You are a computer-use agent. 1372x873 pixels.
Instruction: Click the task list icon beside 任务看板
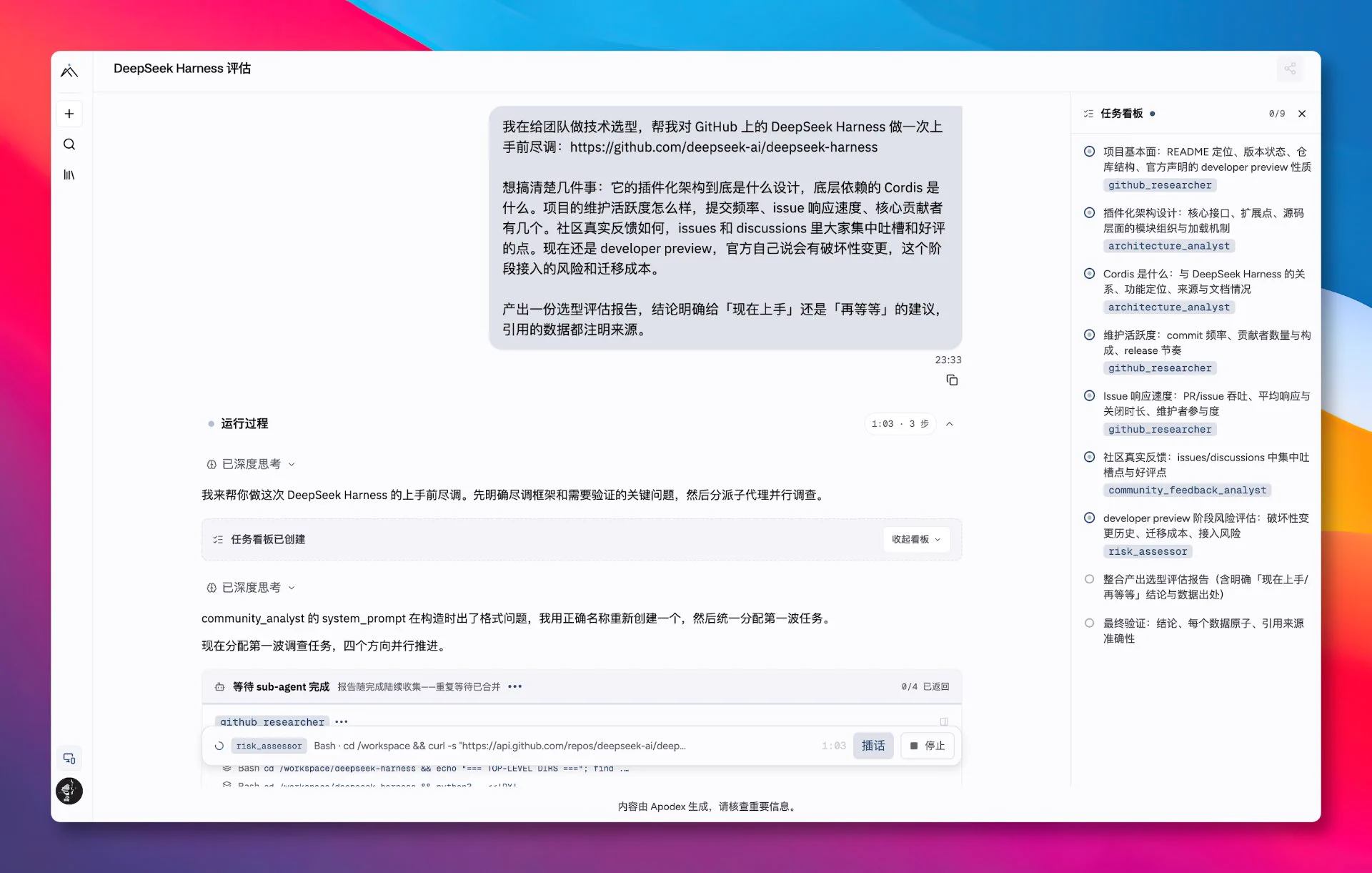tap(1088, 114)
